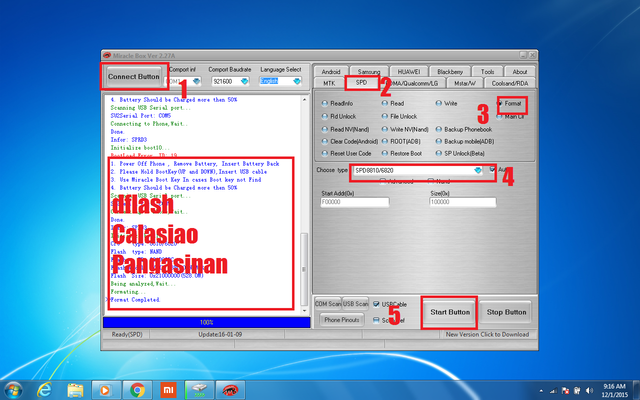Viewport: 640px width, 400px height.
Task: Click the log scrollbar up arrow
Action: click(x=304, y=100)
